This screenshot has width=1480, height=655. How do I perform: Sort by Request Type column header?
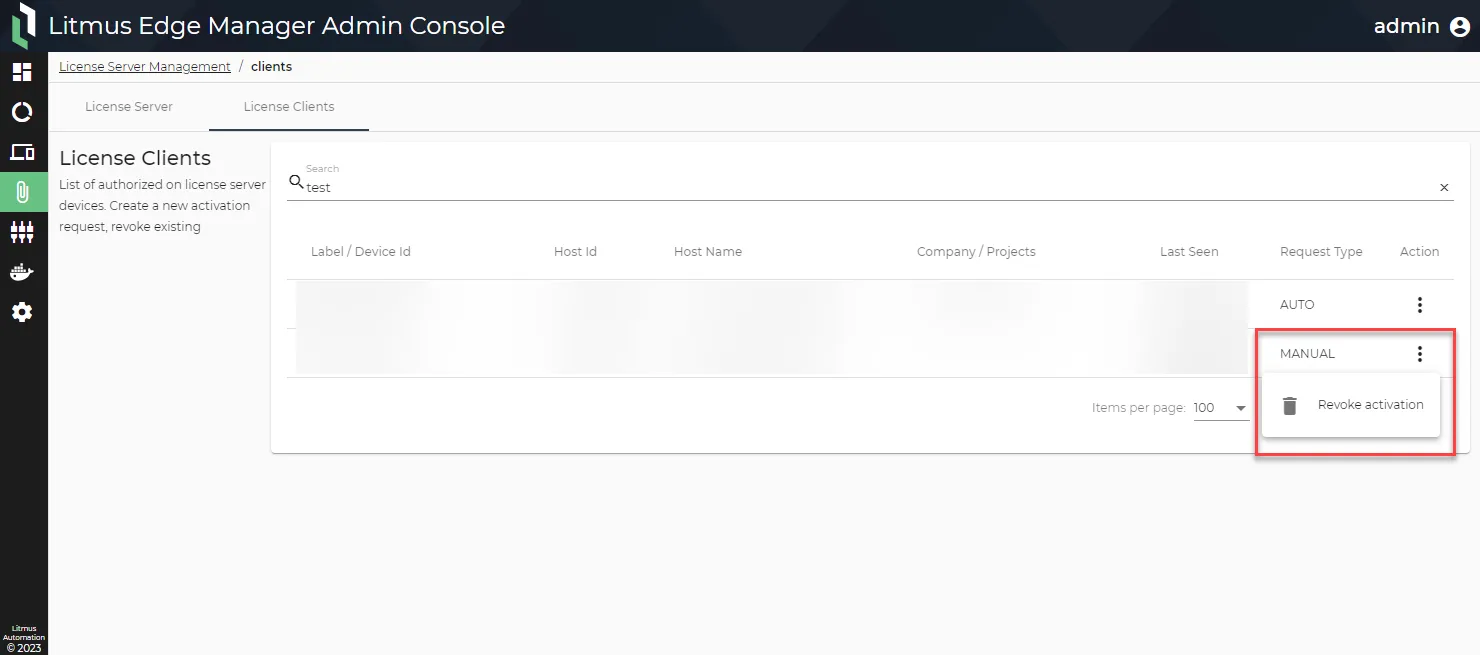tap(1321, 252)
